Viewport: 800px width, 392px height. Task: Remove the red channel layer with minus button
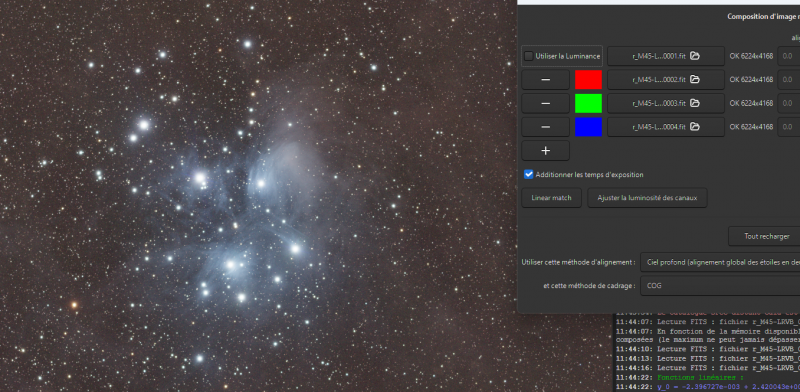(x=545, y=80)
